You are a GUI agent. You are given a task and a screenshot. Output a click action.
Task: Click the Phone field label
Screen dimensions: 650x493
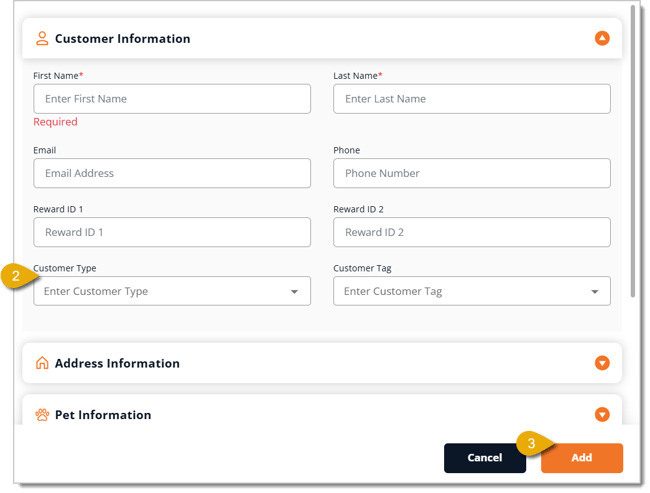347,150
